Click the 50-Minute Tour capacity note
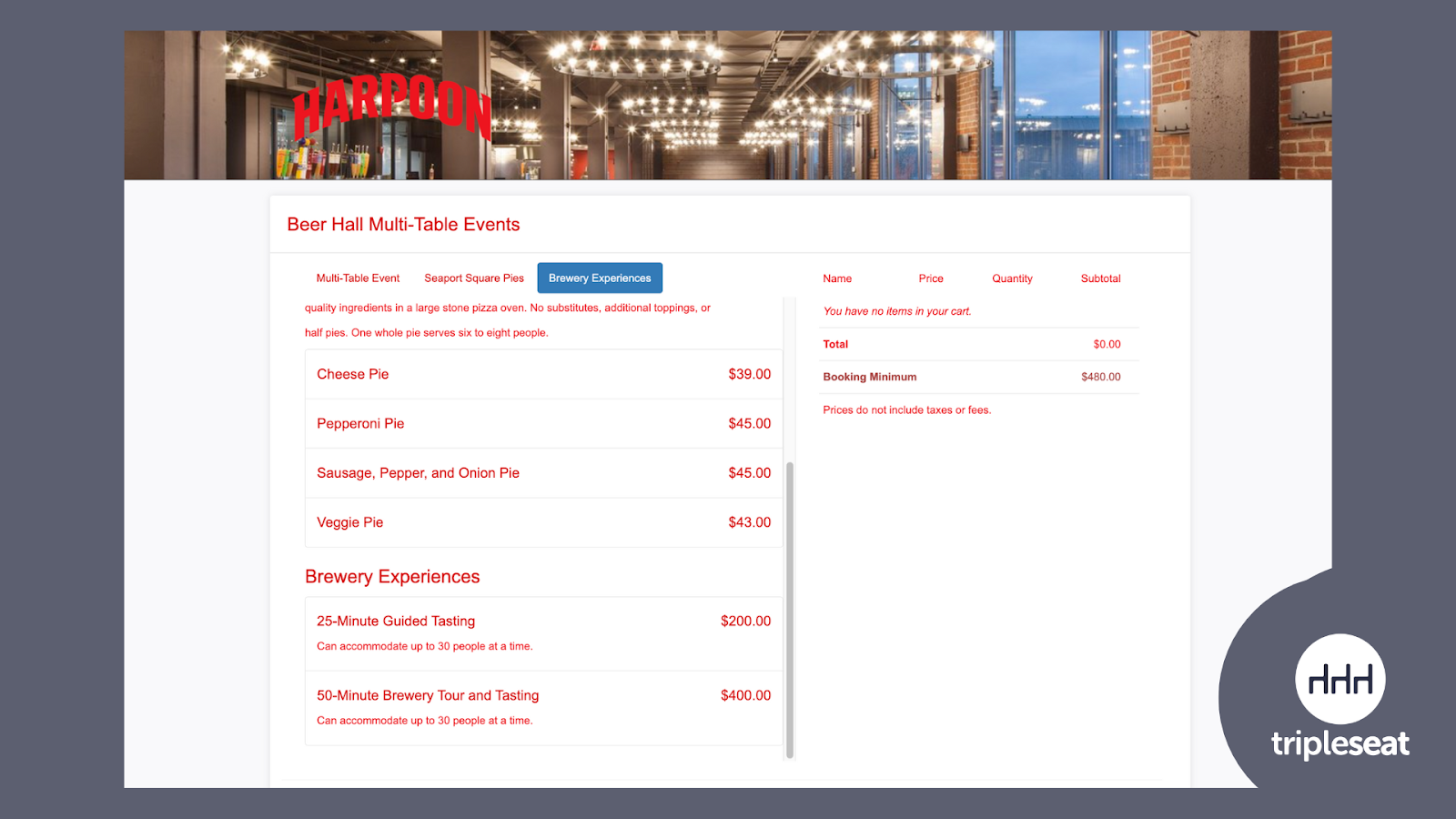 pyautogui.click(x=425, y=721)
